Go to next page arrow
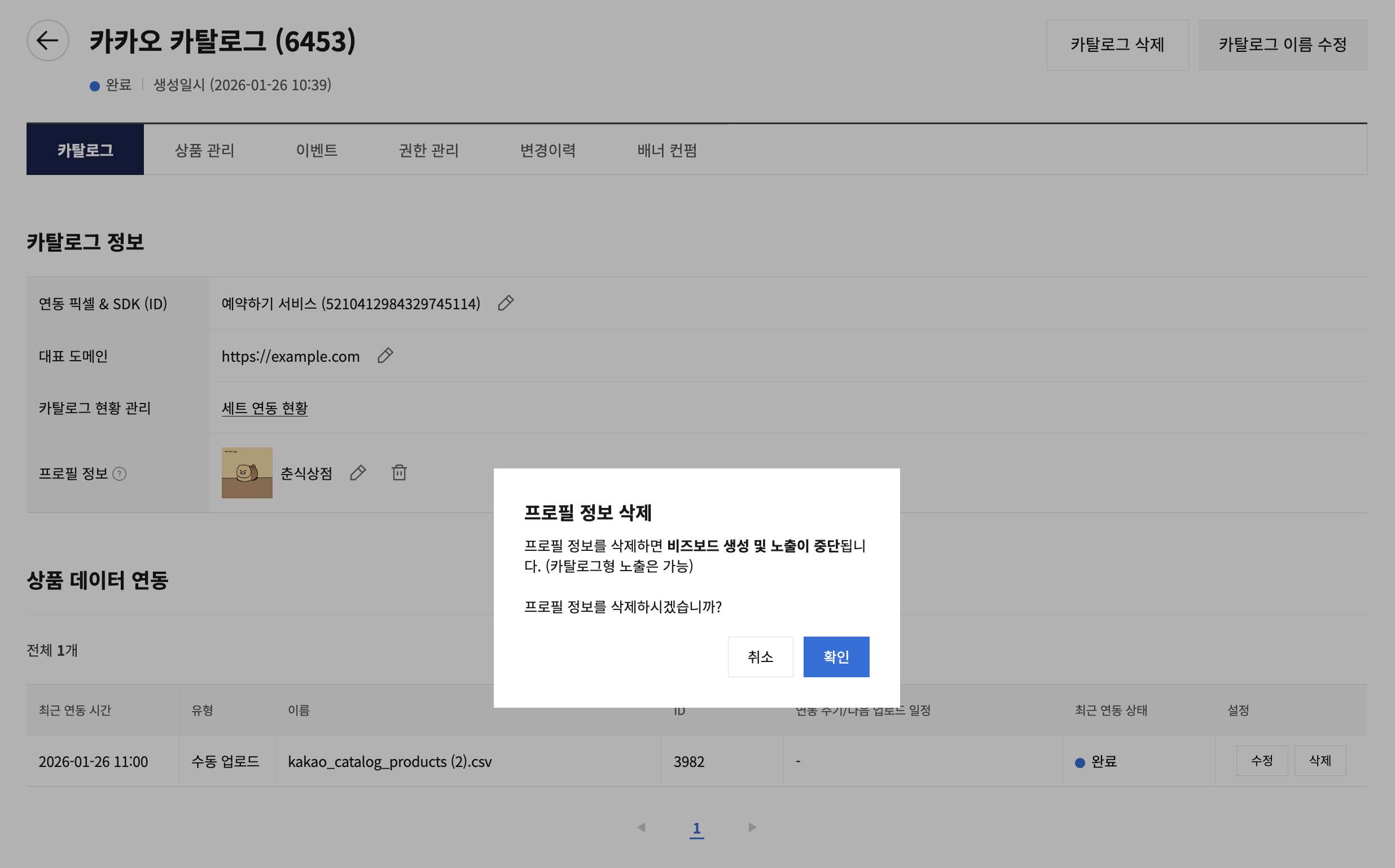 tap(752, 827)
